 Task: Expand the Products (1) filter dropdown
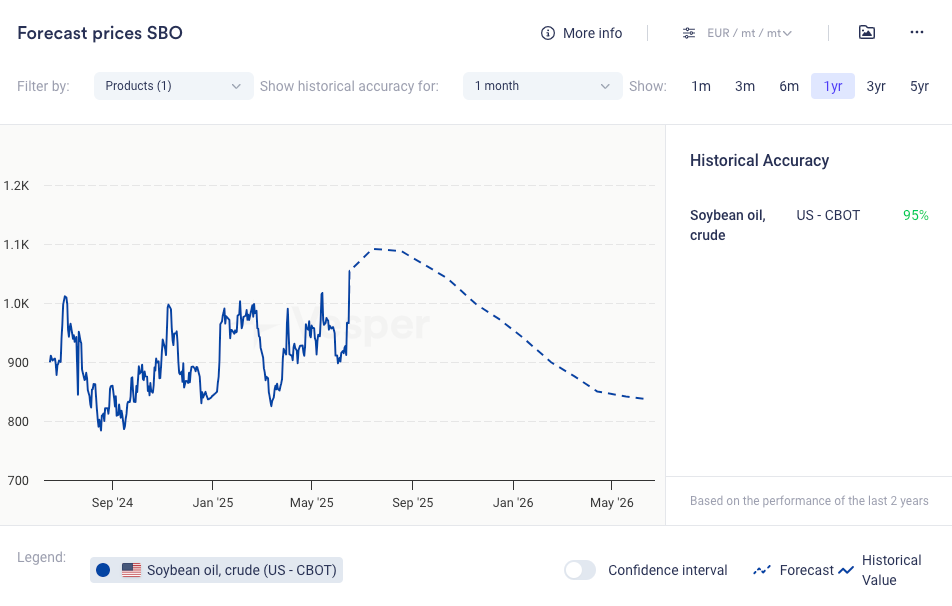tap(173, 86)
